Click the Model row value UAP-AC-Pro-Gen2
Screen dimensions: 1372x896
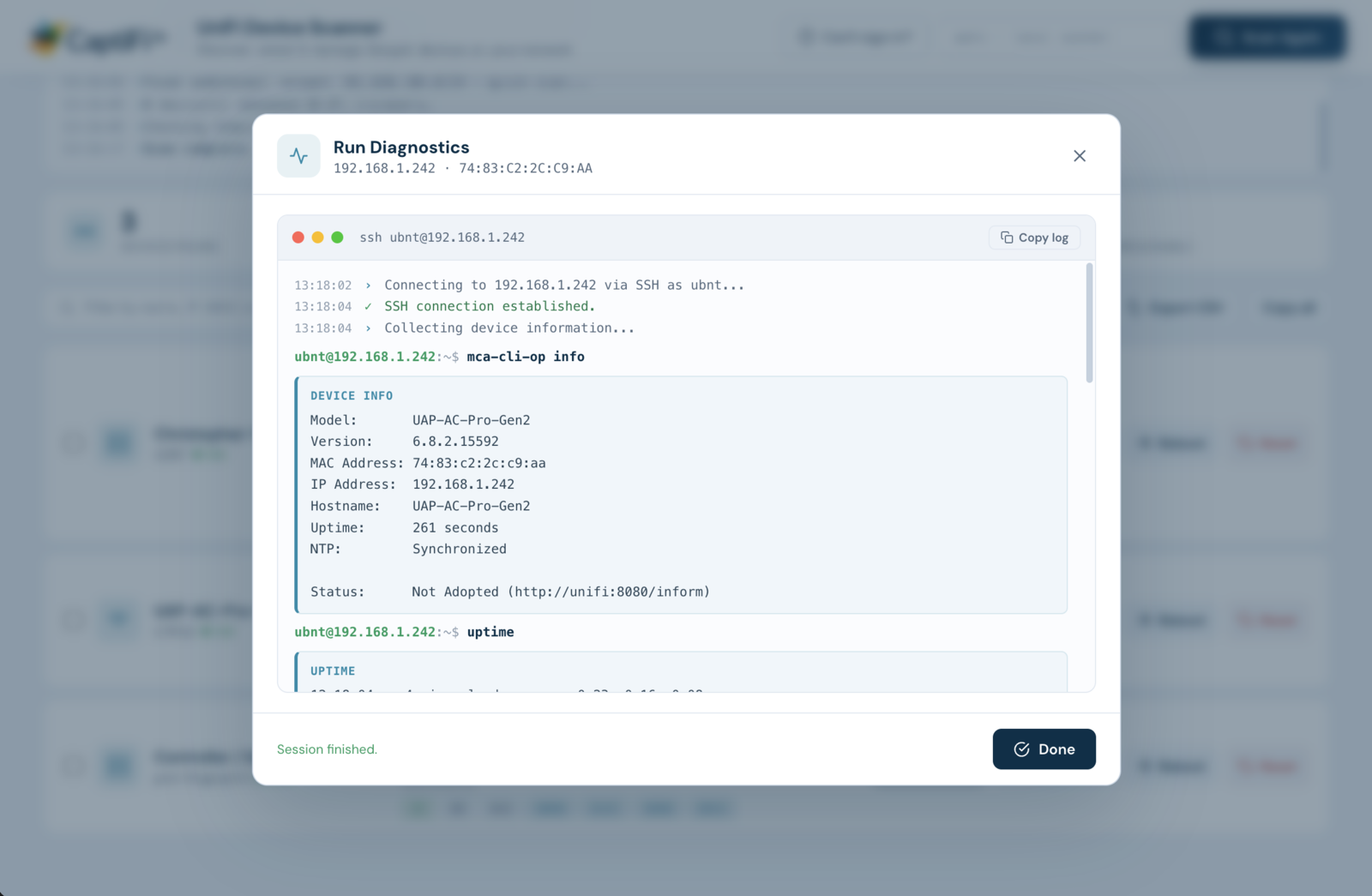472,420
